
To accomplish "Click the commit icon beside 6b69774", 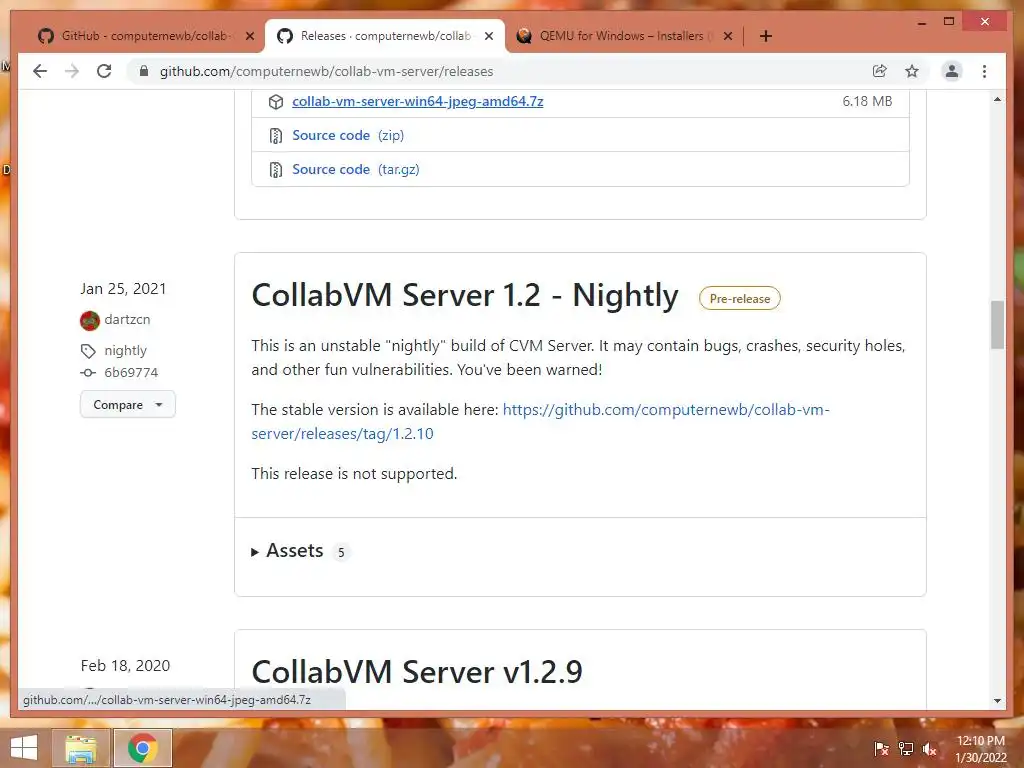I will [88, 373].
